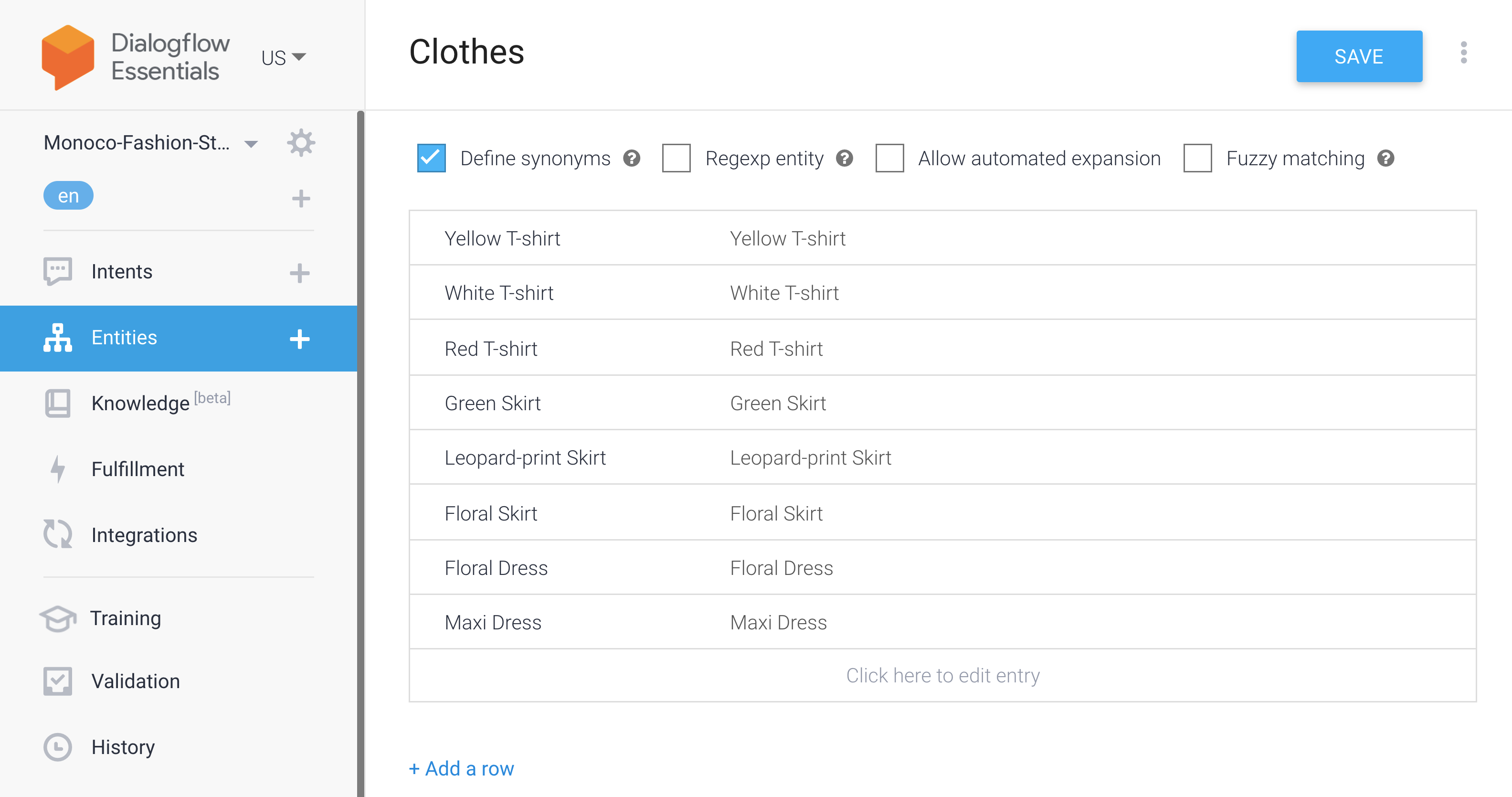Edit Floral Dress synonym cell
The height and width of the screenshot is (797, 1512).
pyautogui.click(x=781, y=568)
